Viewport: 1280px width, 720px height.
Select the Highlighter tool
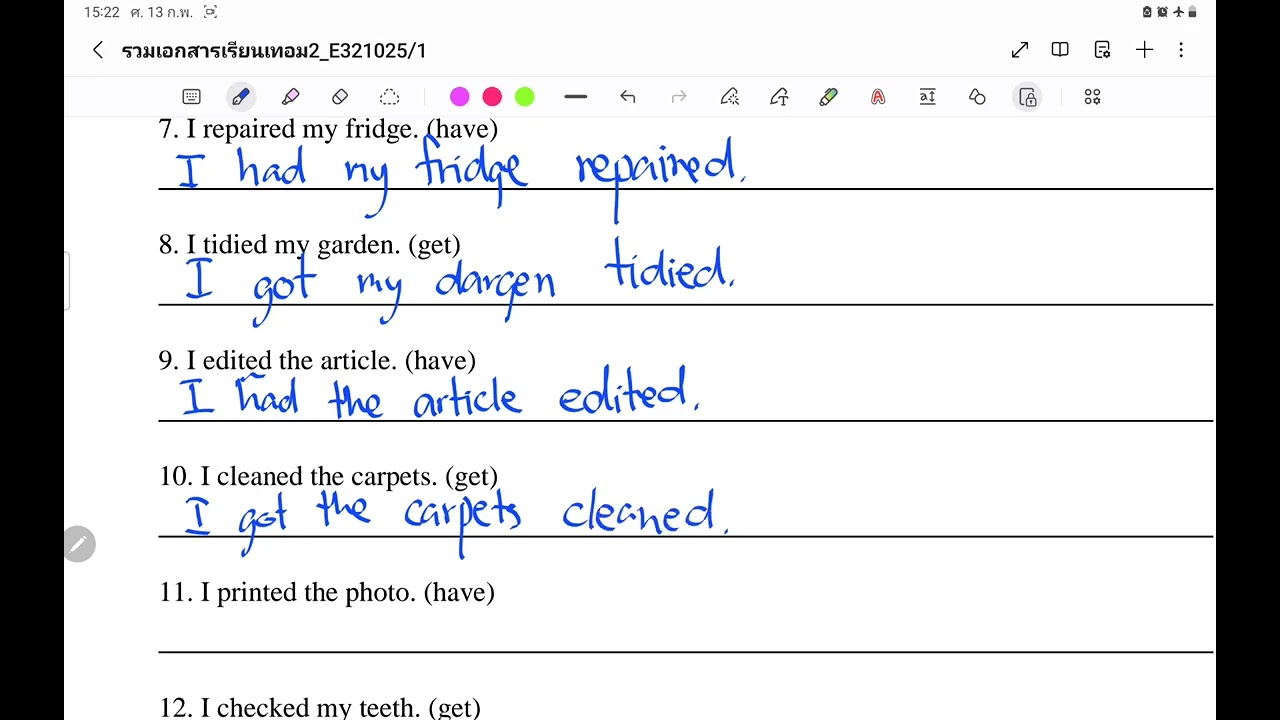point(290,97)
